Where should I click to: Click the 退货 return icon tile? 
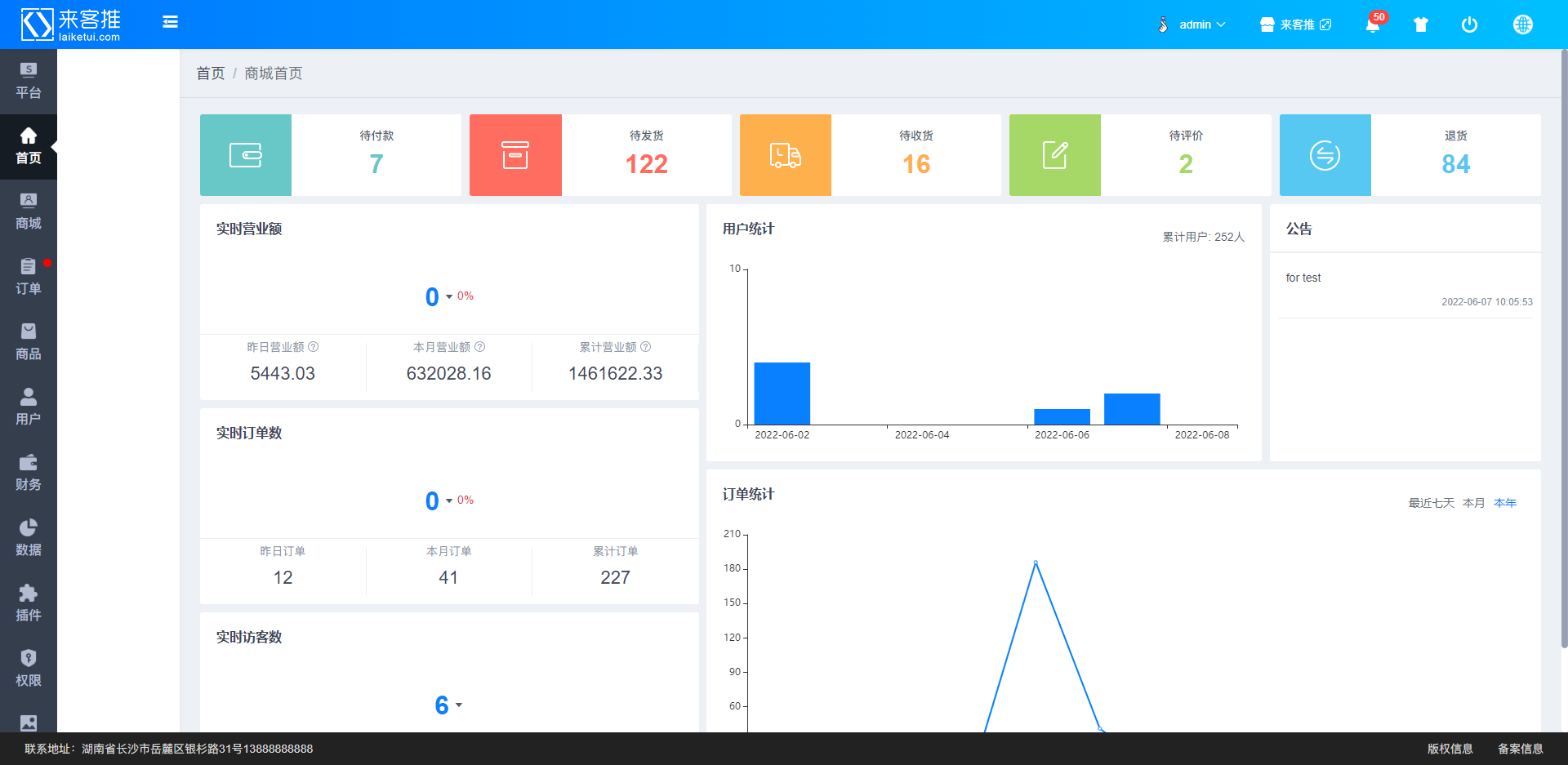click(1325, 155)
